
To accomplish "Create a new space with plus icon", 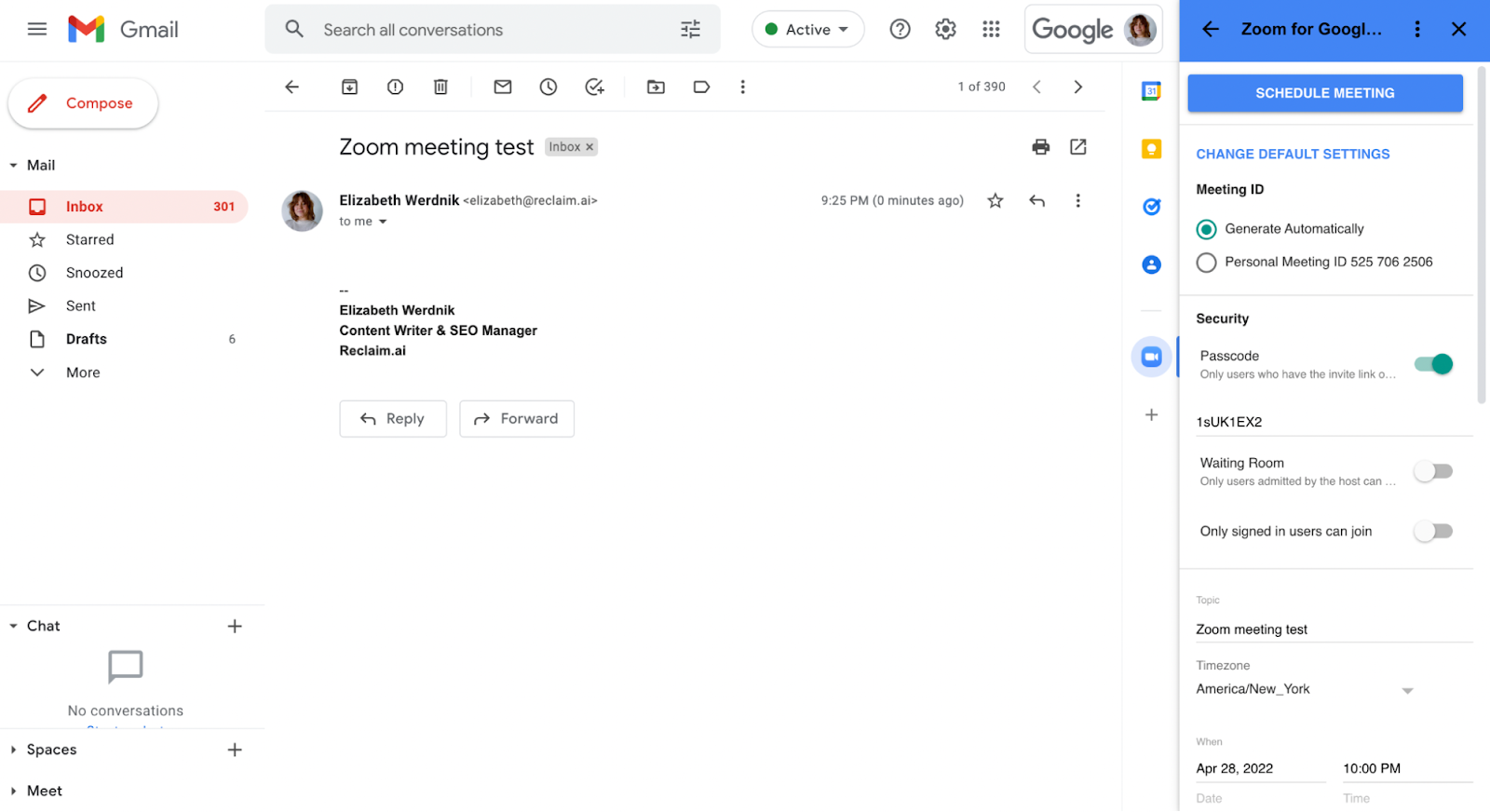I will [x=235, y=750].
